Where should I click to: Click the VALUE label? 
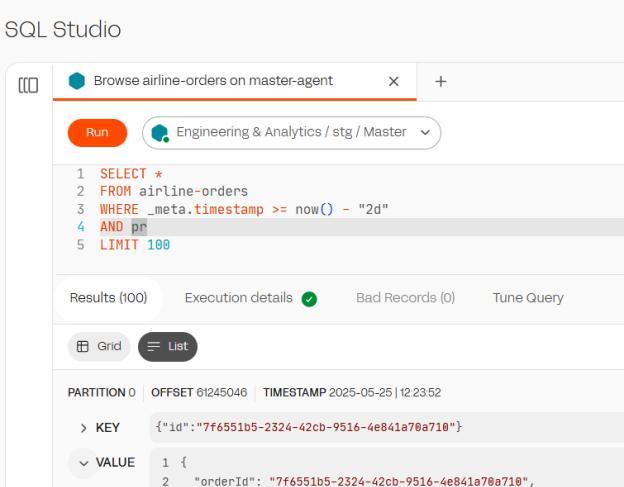click(x=115, y=463)
